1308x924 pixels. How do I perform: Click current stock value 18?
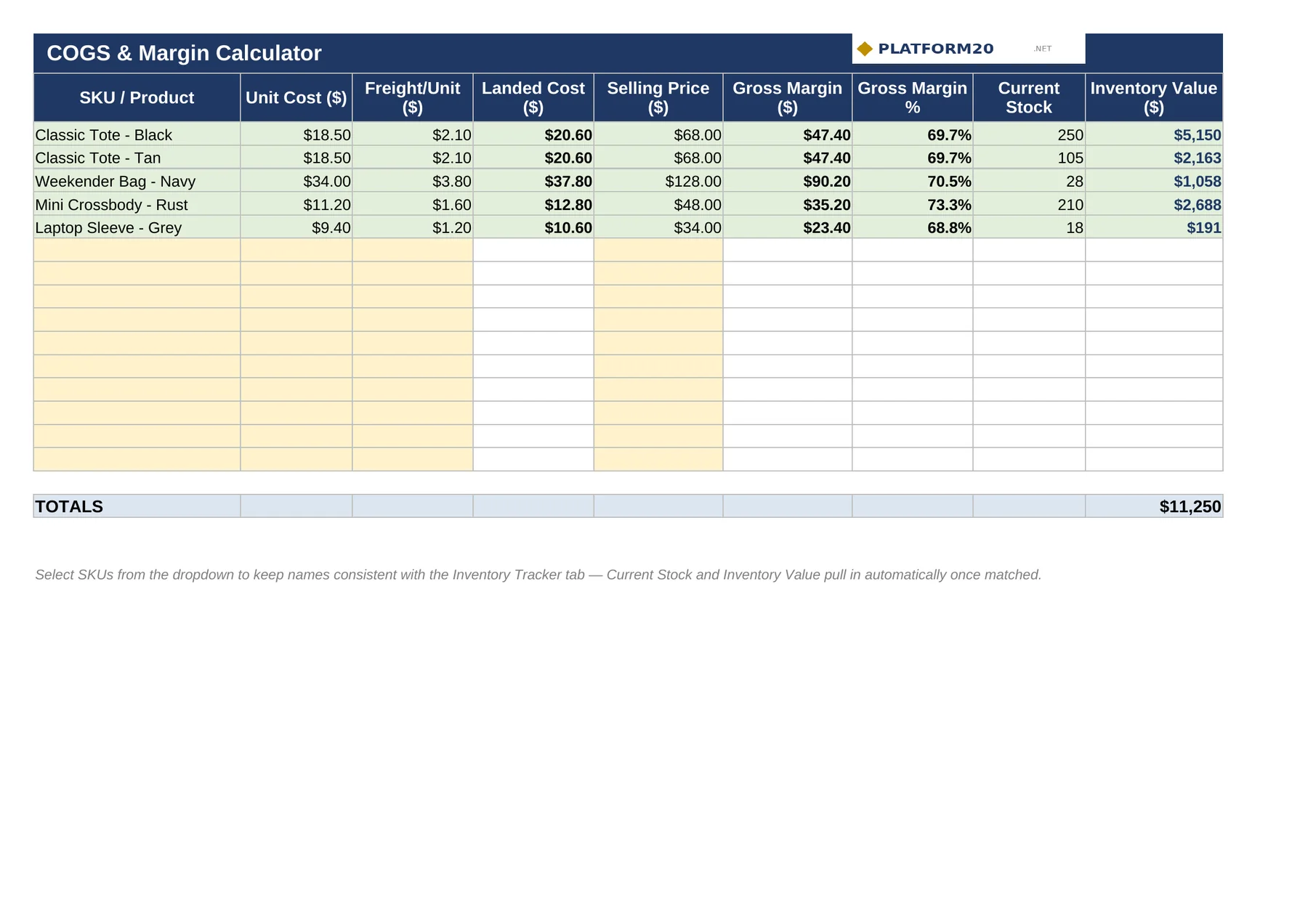[1029, 227]
